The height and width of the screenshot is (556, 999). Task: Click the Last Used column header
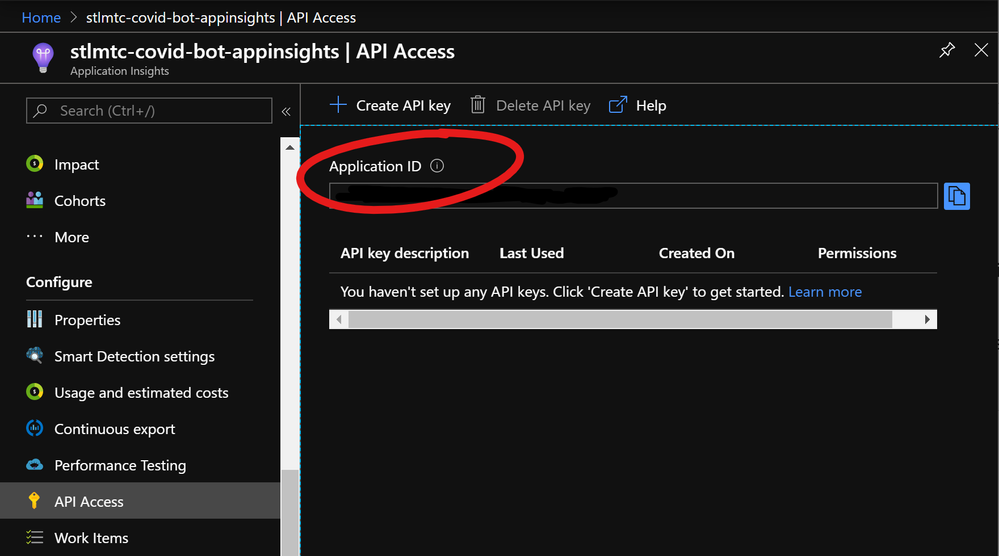pos(531,253)
